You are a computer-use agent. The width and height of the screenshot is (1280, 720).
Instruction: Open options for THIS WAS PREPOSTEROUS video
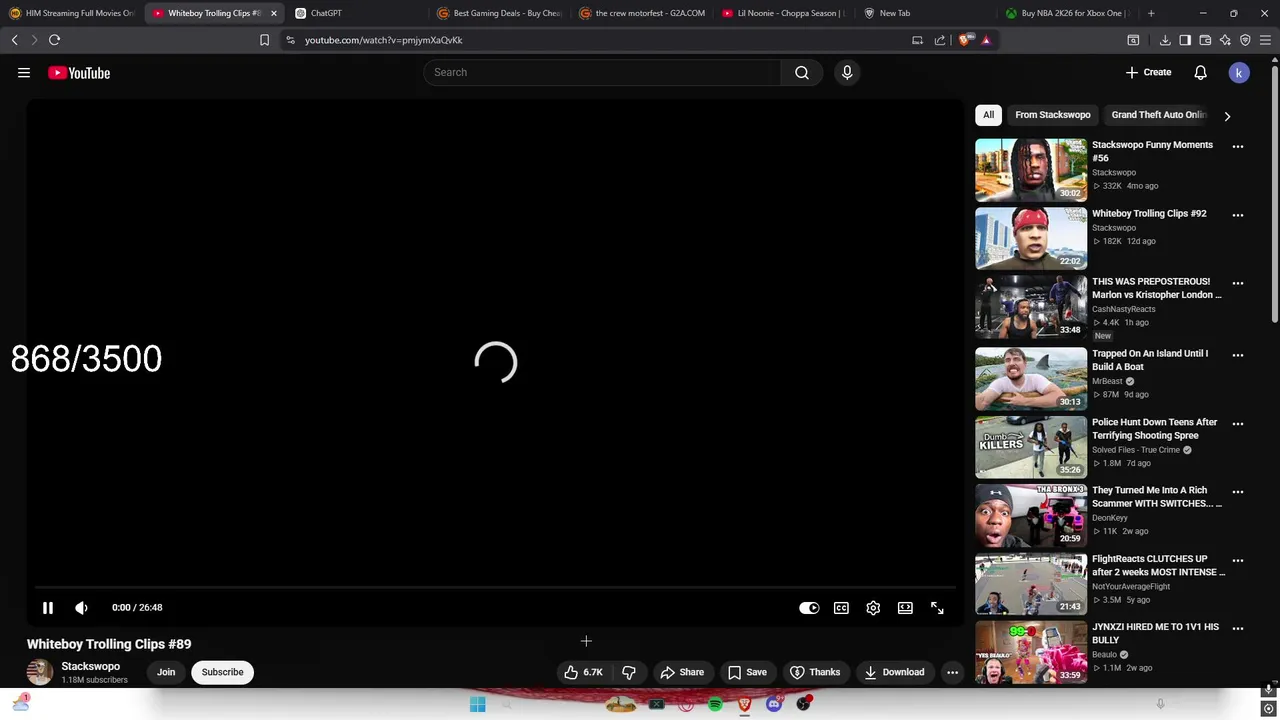1238,283
